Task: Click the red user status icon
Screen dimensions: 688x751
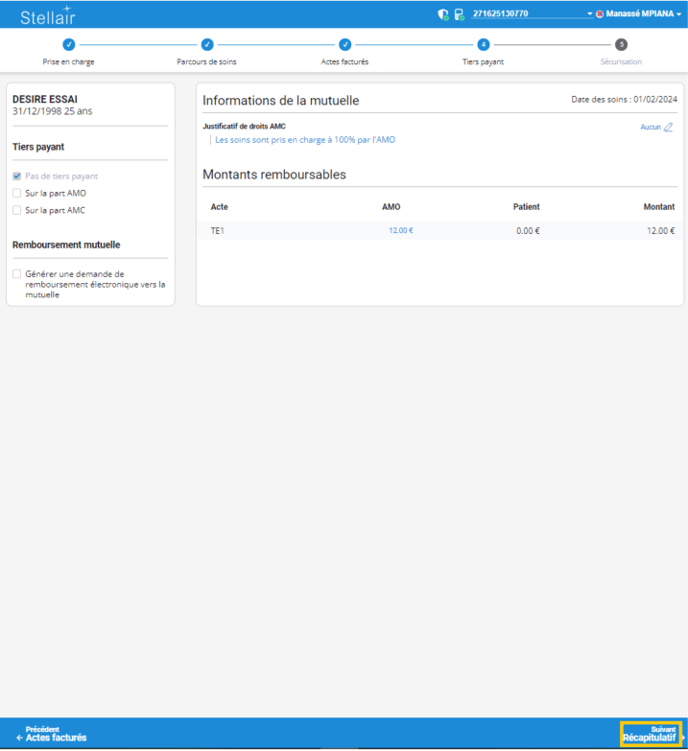Action: pyautogui.click(x=600, y=14)
